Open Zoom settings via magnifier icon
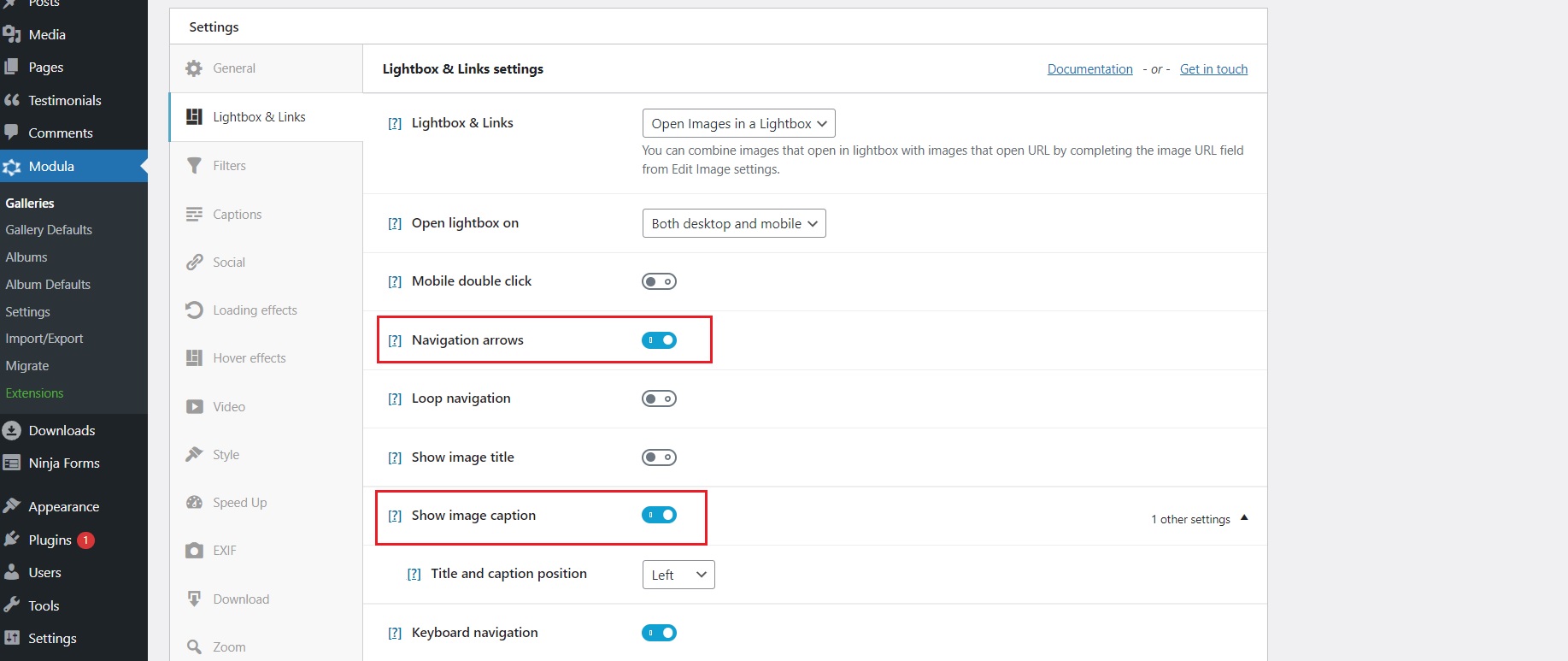Viewport: 1568px width, 661px height. click(x=195, y=646)
